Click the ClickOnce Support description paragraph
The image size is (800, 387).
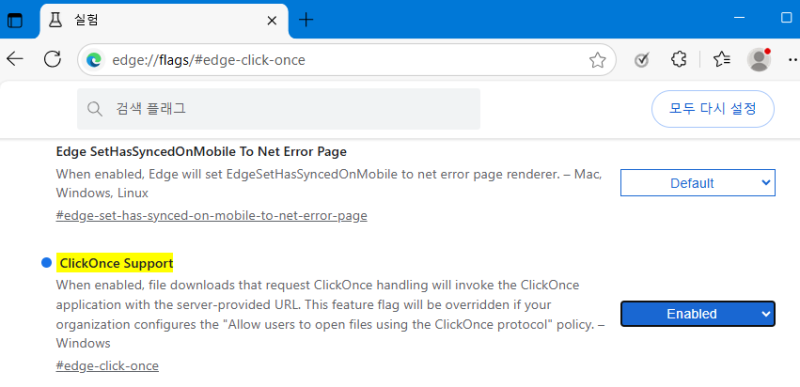coord(330,314)
